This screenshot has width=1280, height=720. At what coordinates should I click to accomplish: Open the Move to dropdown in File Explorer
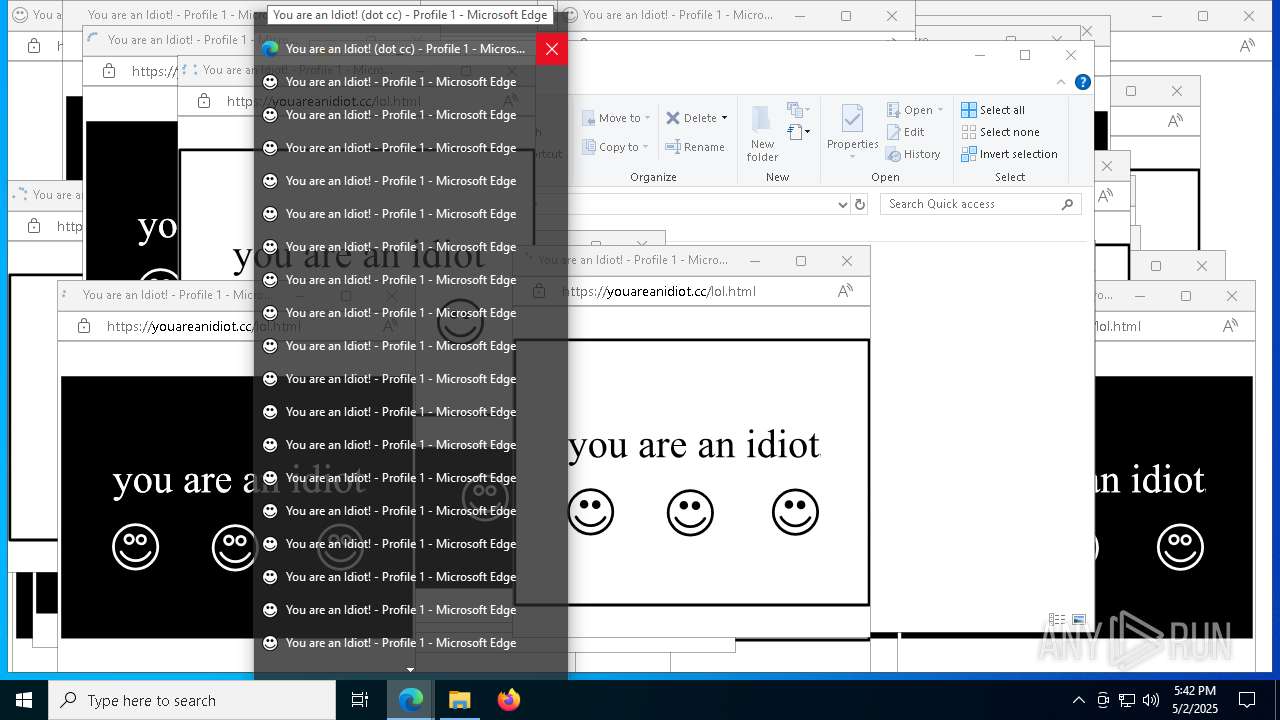click(616, 118)
